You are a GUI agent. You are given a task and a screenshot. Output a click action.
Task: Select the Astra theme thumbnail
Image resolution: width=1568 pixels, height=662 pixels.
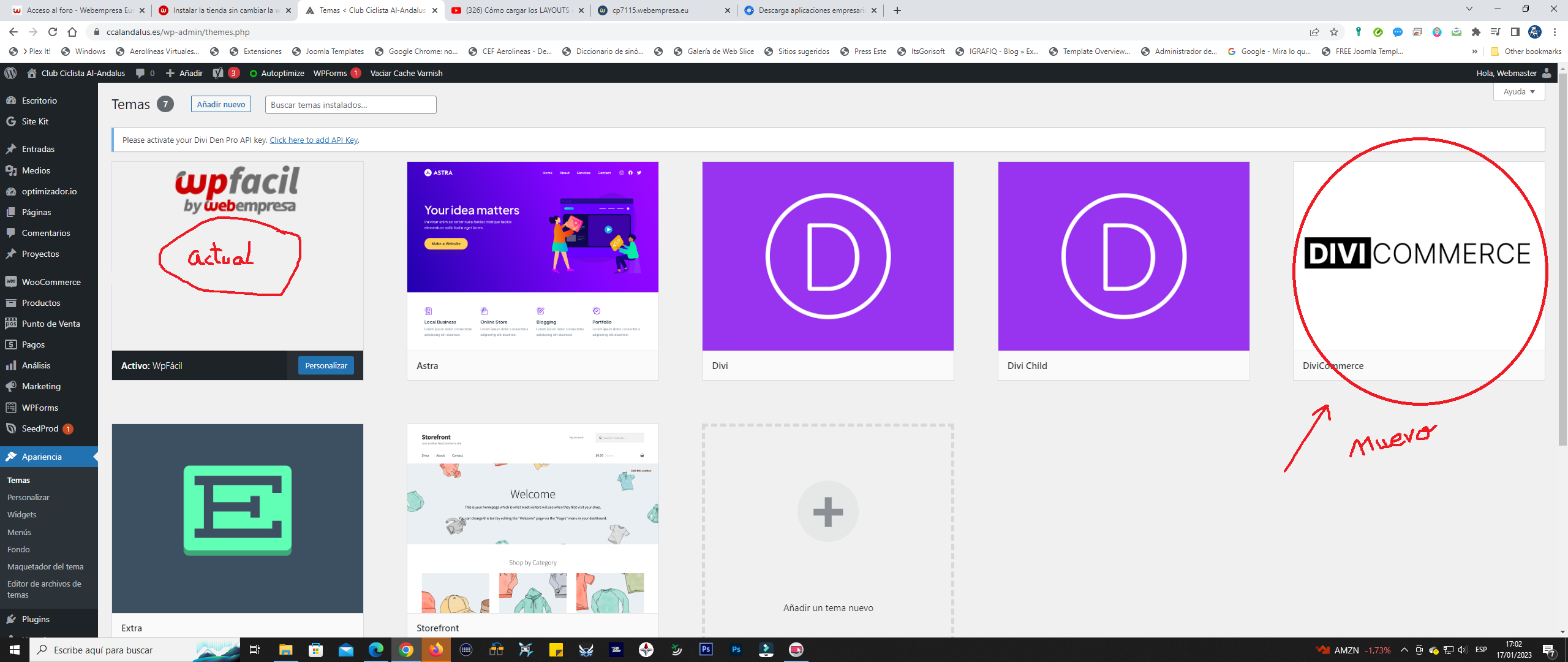[x=533, y=256]
